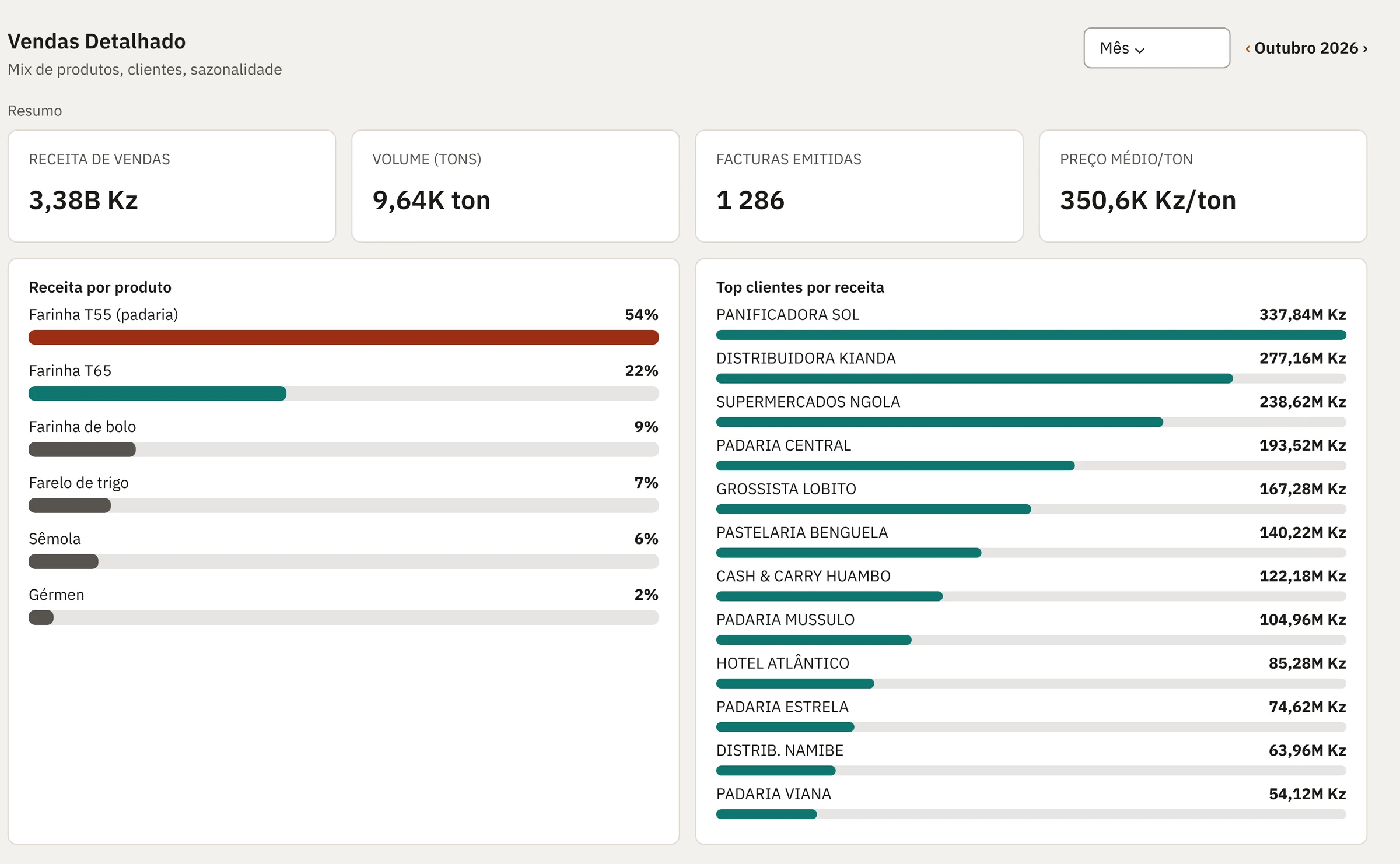Select PADARIA ESTRELA client name
Viewport: 1400px width, 864px height.
(782, 707)
